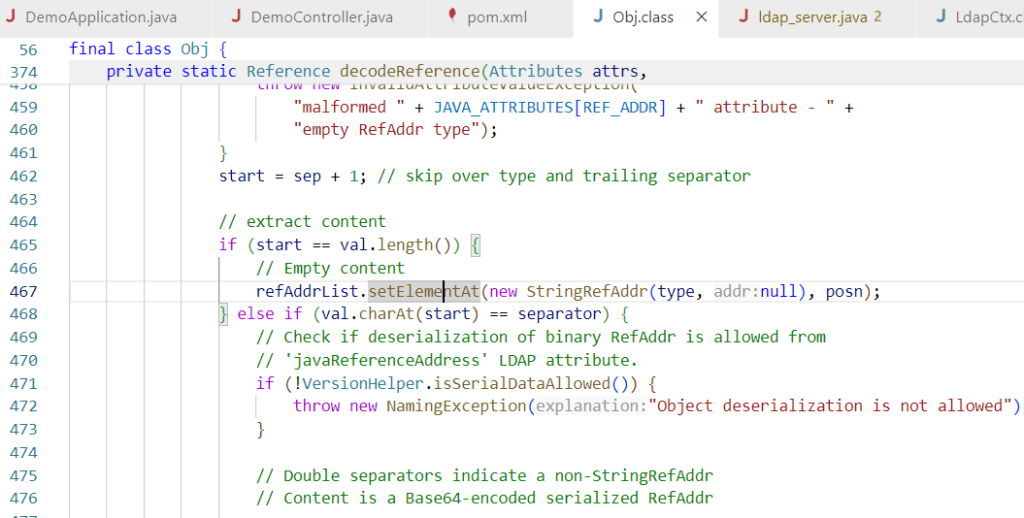Click the setElementAt method call

[x=424, y=291]
